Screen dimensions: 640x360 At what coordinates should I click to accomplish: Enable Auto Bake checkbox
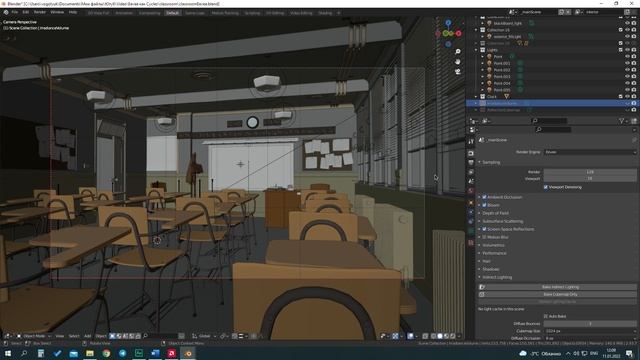[x=546, y=316]
